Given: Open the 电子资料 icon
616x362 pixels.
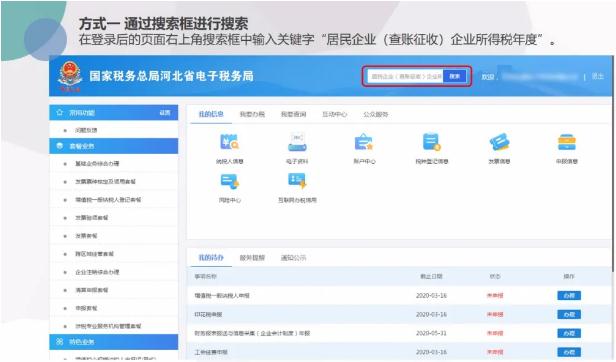Looking at the screenshot, I should (297, 142).
